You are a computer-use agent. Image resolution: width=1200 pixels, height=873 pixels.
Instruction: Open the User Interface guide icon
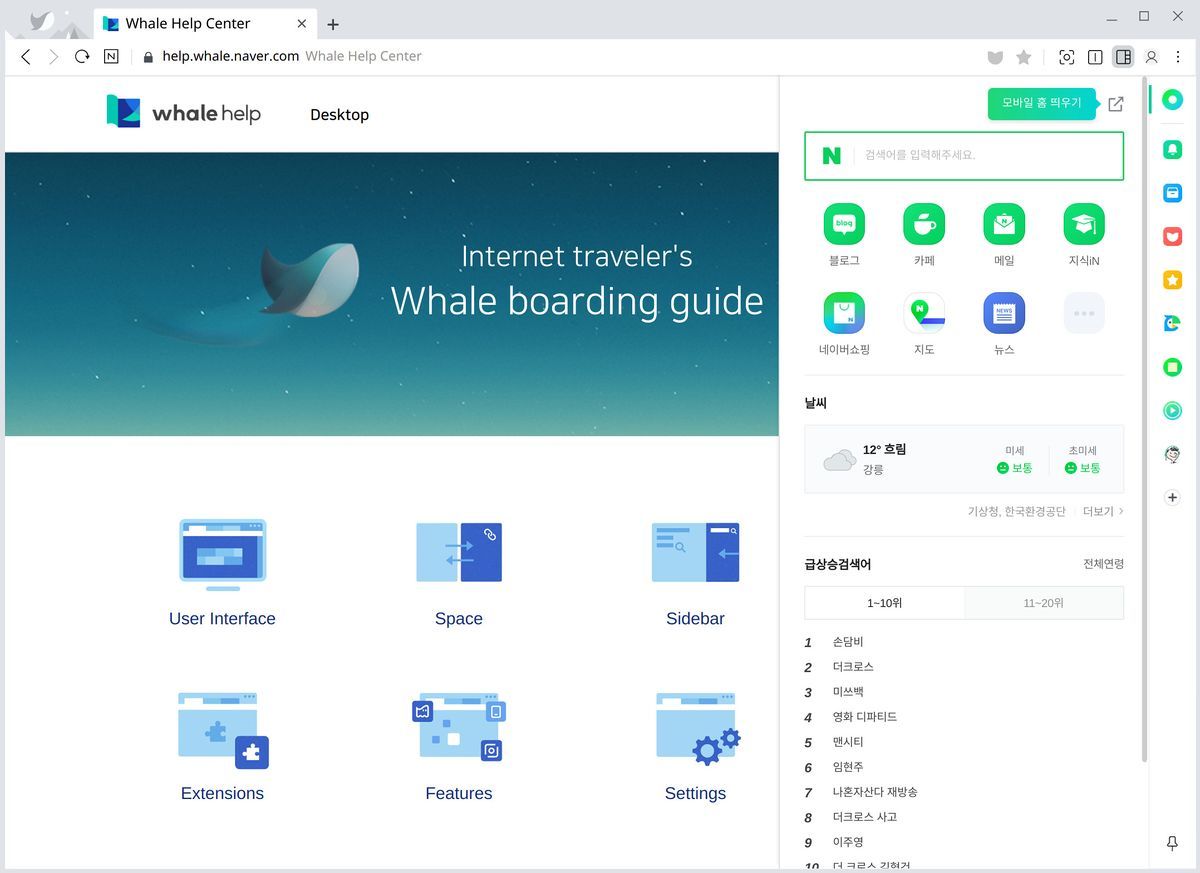pos(222,554)
